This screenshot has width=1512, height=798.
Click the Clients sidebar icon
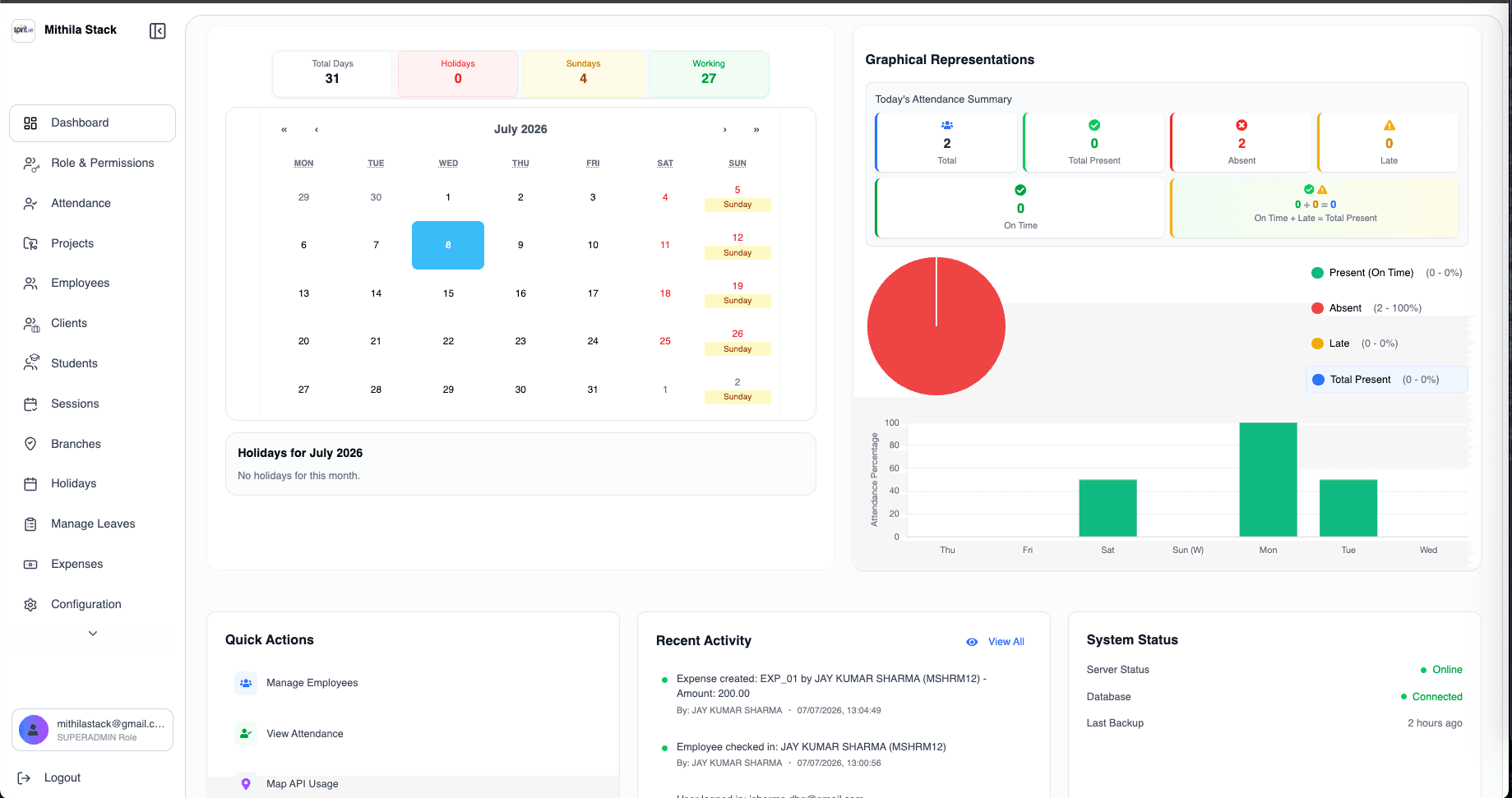click(x=31, y=324)
